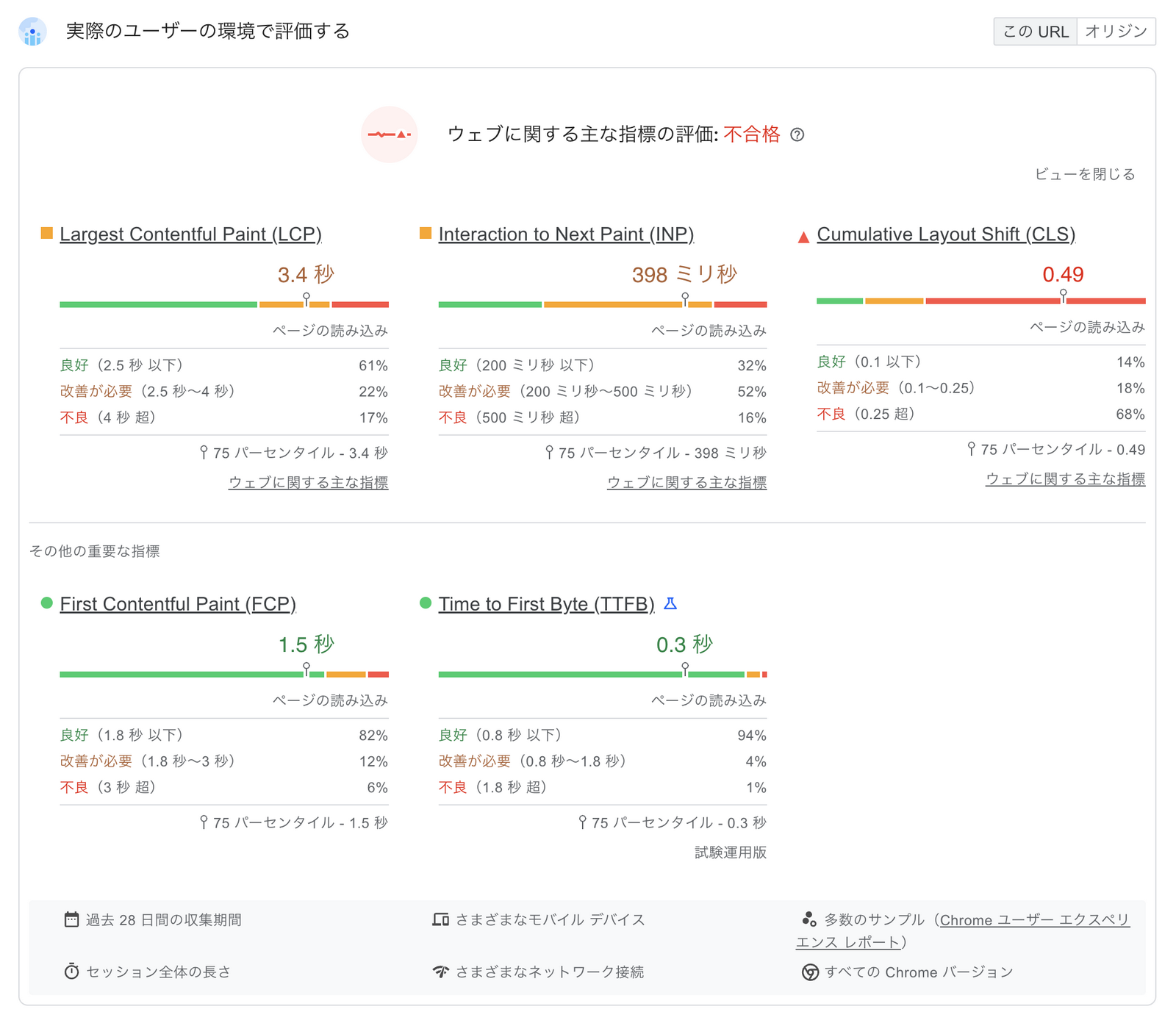Screen dimensions: 1176x1023
Task: Click the Chrome icon for all Chrome versions
Action: click(x=810, y=972)
